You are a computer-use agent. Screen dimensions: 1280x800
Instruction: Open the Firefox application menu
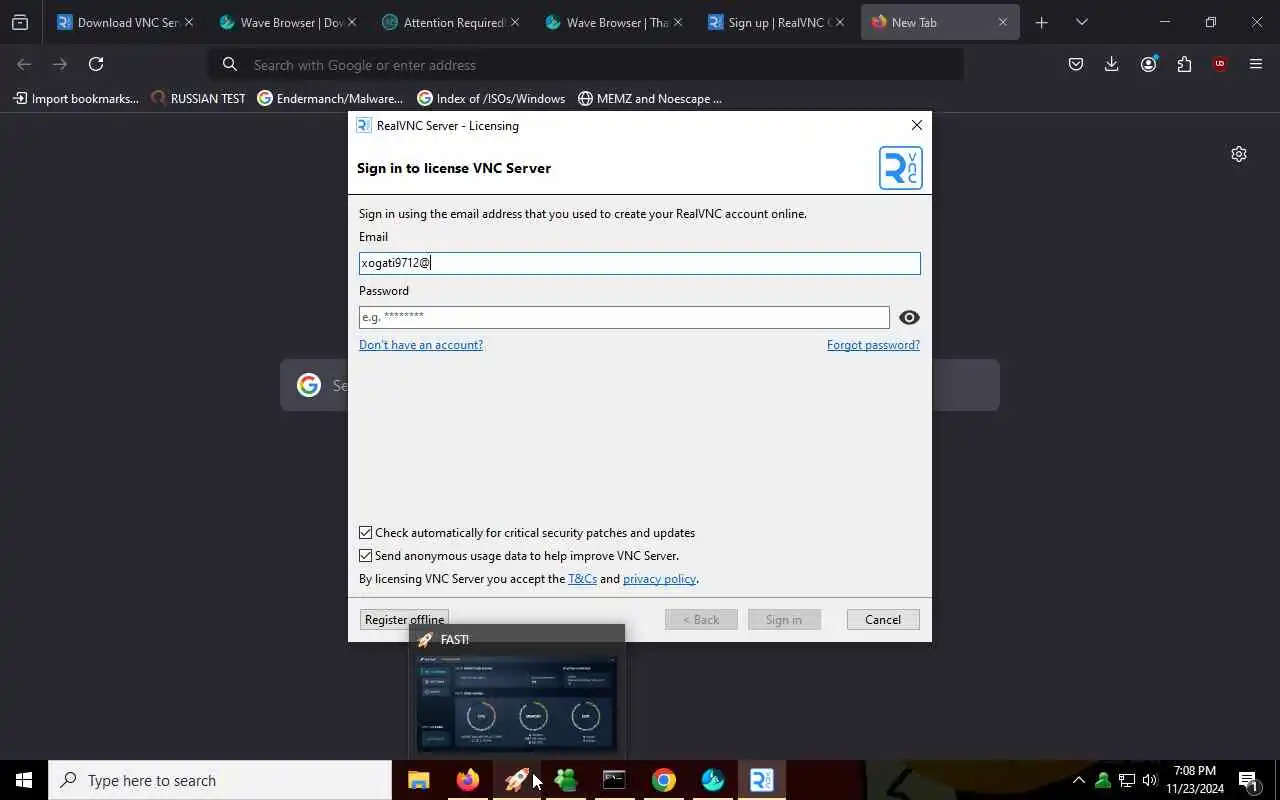point(1256,64)
